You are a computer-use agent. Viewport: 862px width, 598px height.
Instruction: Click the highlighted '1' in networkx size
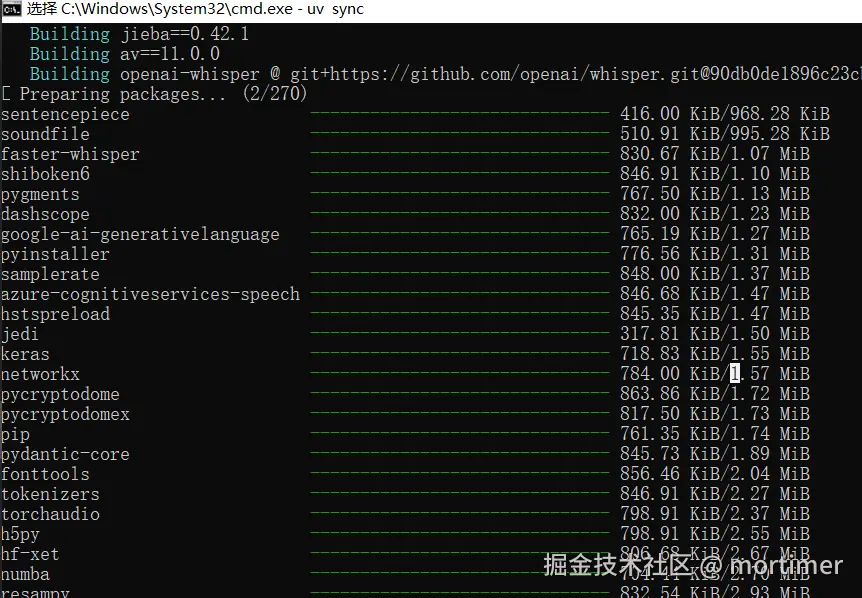(735, 374)
